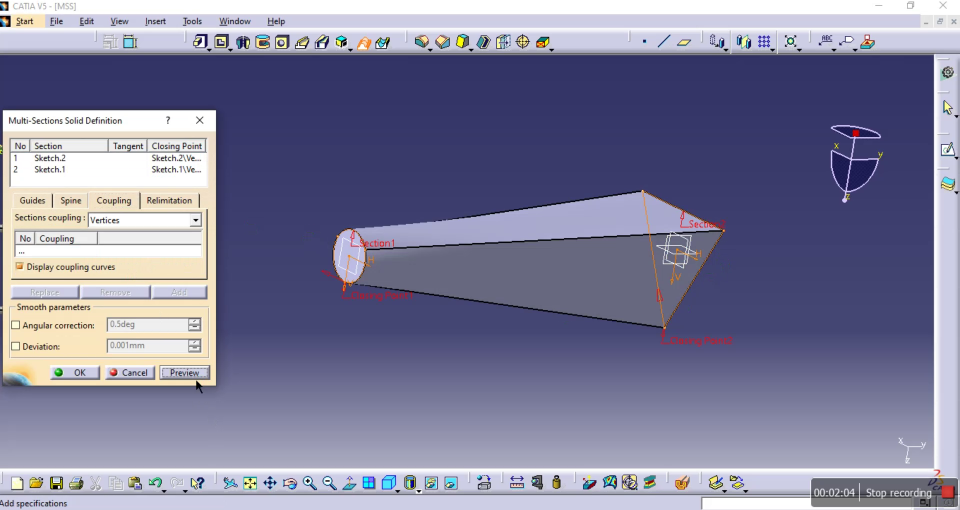Select the Mirror tool icon
This screenshot has height=510, width=960.
point(743,42)
